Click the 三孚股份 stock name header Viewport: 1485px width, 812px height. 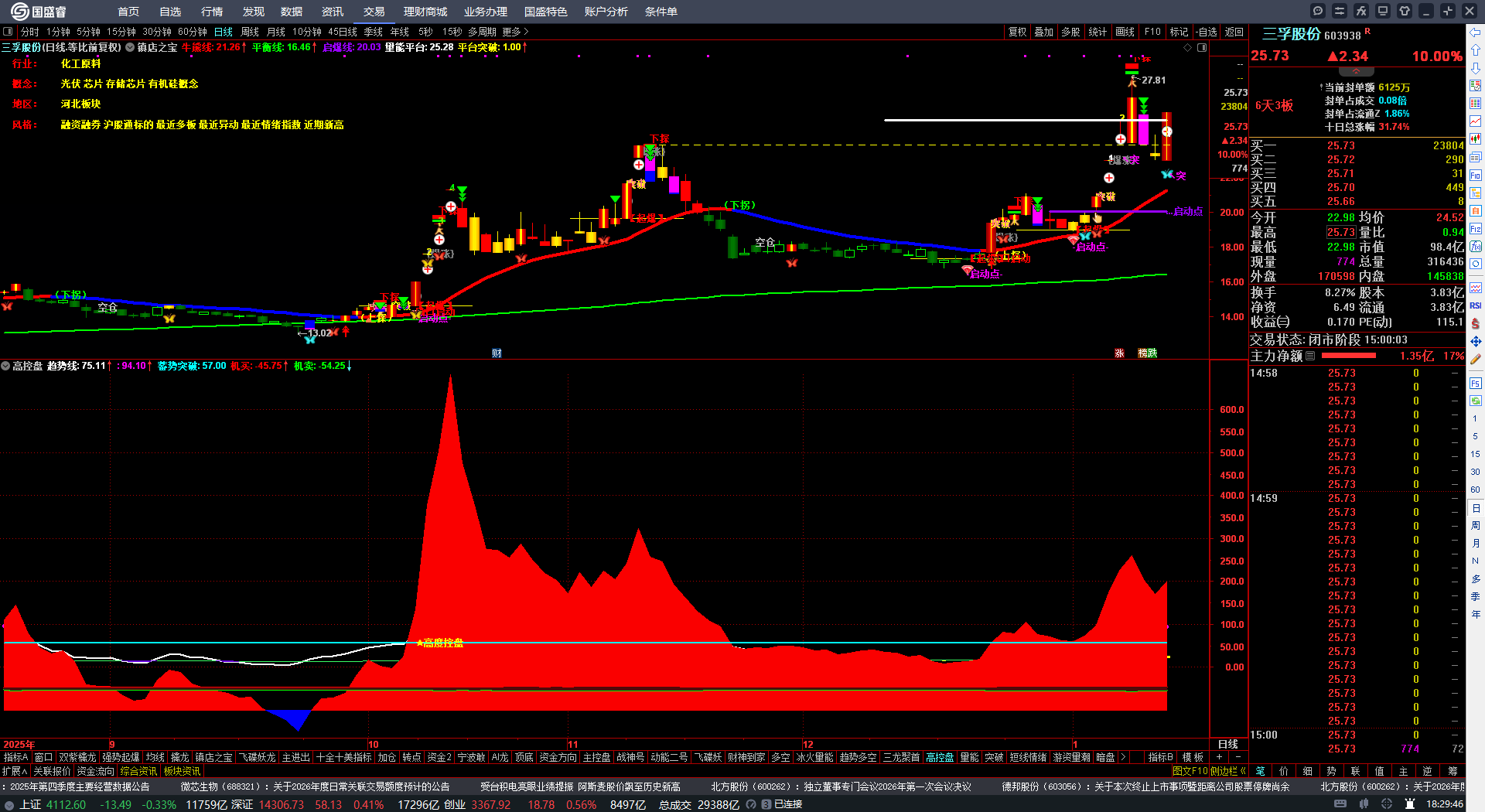pyautogui.click(x=1292, y=34)
